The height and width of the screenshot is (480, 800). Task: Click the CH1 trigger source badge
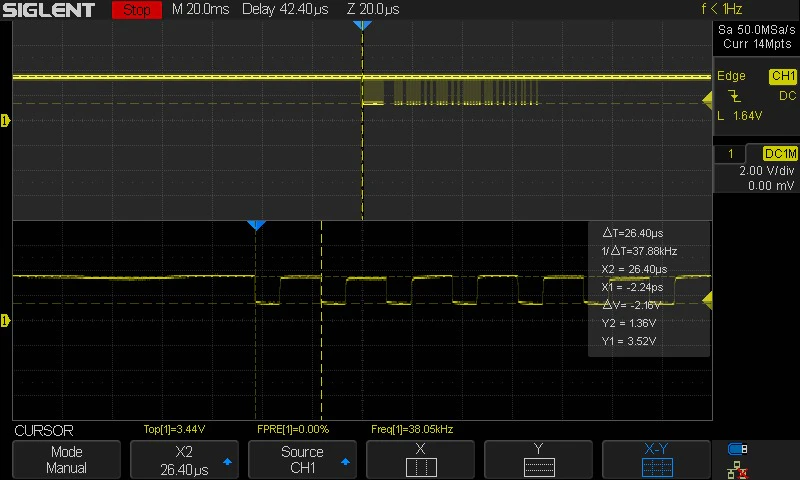click(x=783, y=76)
